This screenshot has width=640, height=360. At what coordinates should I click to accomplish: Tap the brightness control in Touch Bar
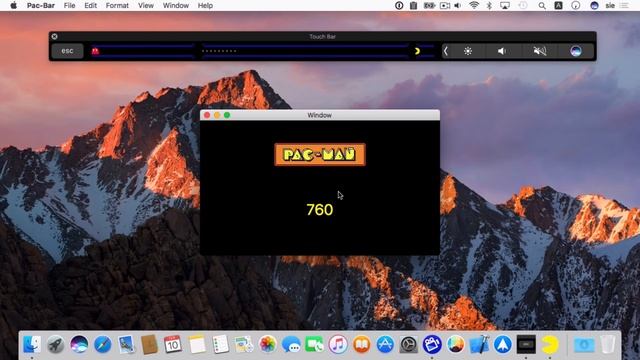tap(468, 51)
